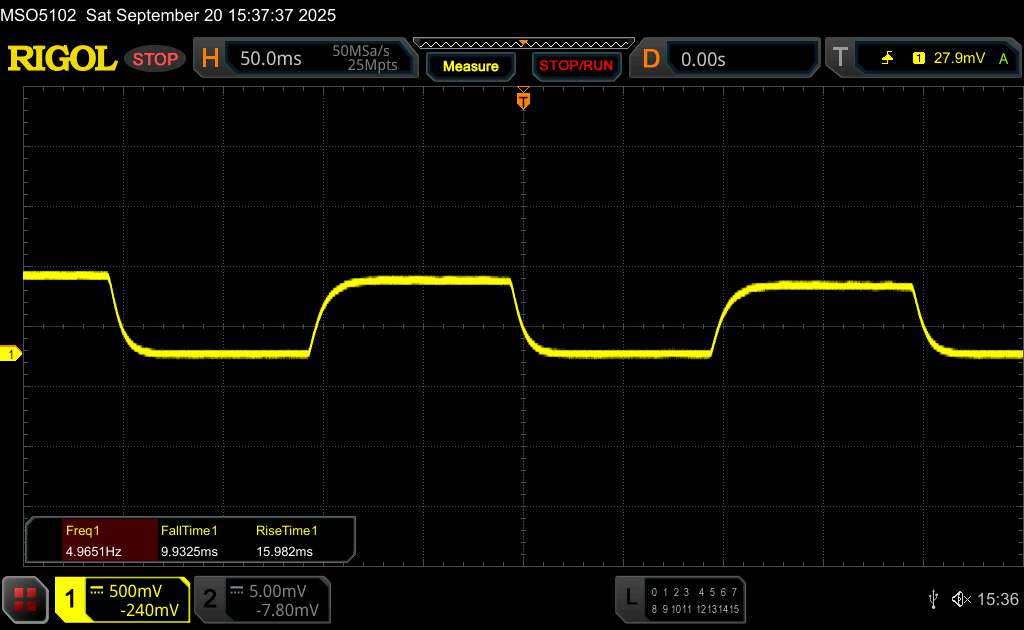This screenshot has height=630, width=1024.
Task: Open the 0.00s horizontal delay setting
Action: click(703, 59)
